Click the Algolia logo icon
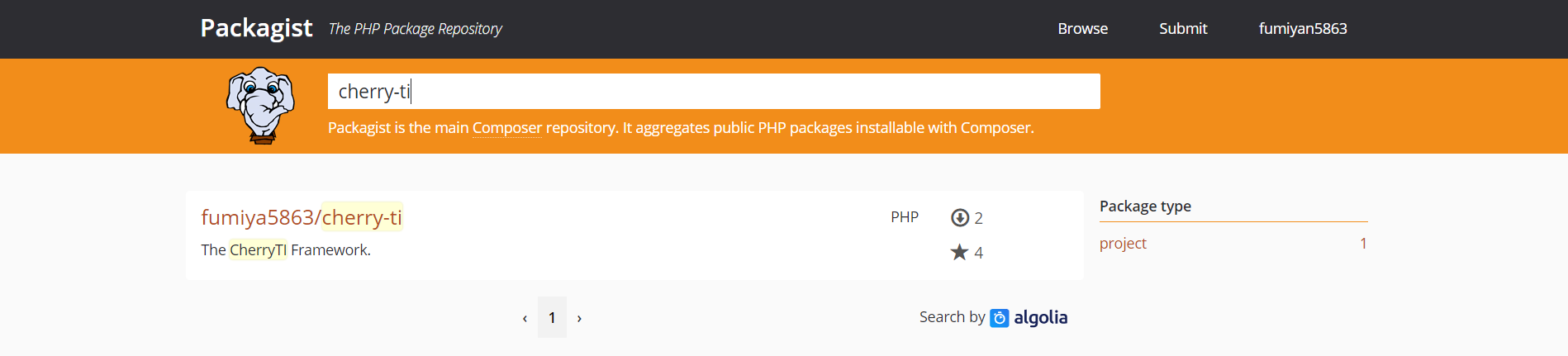This screenshot has height=356, width=1568. 1000,318
